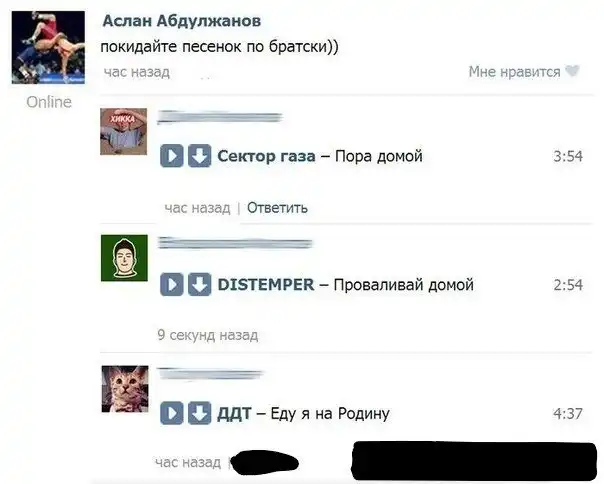This screenshot has height=484, width=604.
Task: Play Сектор газа – Пора домой track
Action: [x=172, y=156]
